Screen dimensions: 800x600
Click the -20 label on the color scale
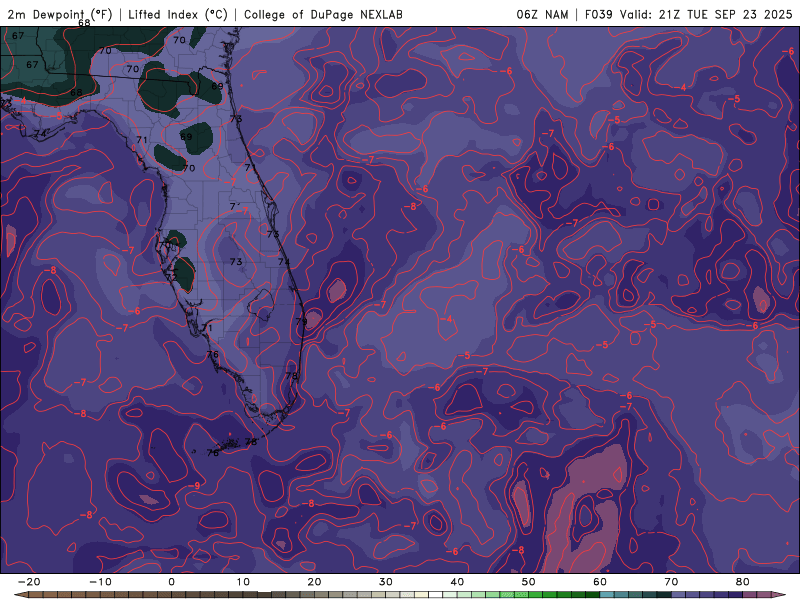[29, 582]
